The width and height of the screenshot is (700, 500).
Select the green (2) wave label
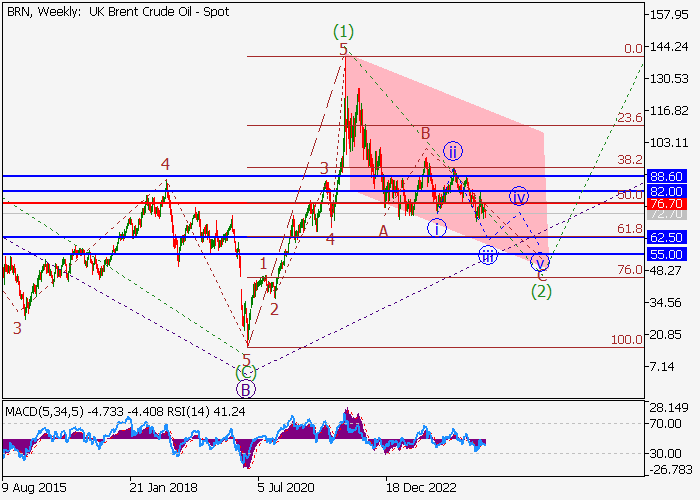pos(541,292)
